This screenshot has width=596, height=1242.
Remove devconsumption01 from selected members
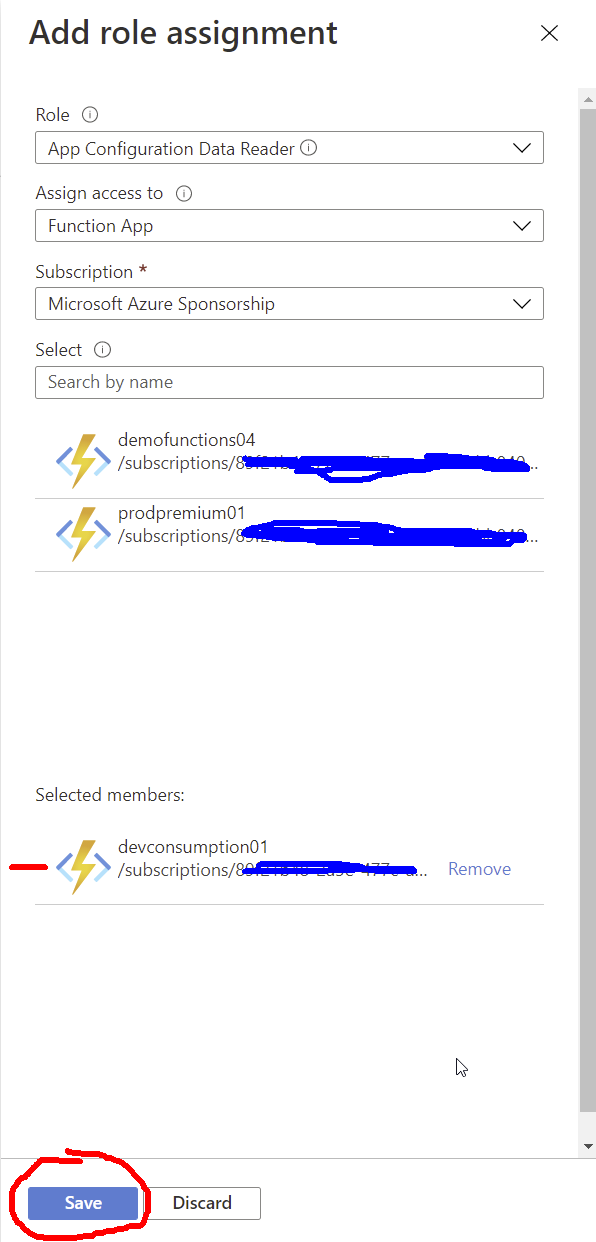click(479, 869)
